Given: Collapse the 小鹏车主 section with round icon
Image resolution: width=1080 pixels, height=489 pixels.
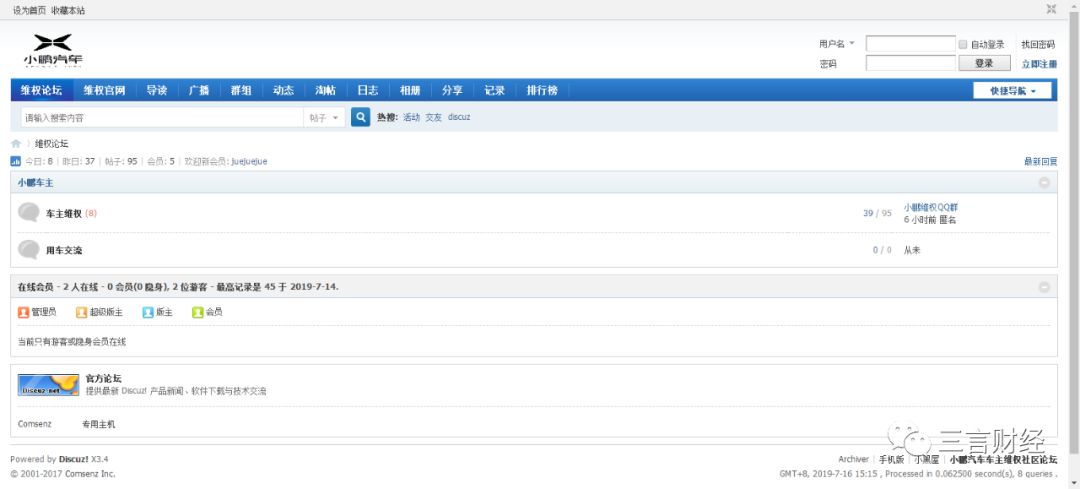Looking at the screenshot, I should (x=1044, y=183).
